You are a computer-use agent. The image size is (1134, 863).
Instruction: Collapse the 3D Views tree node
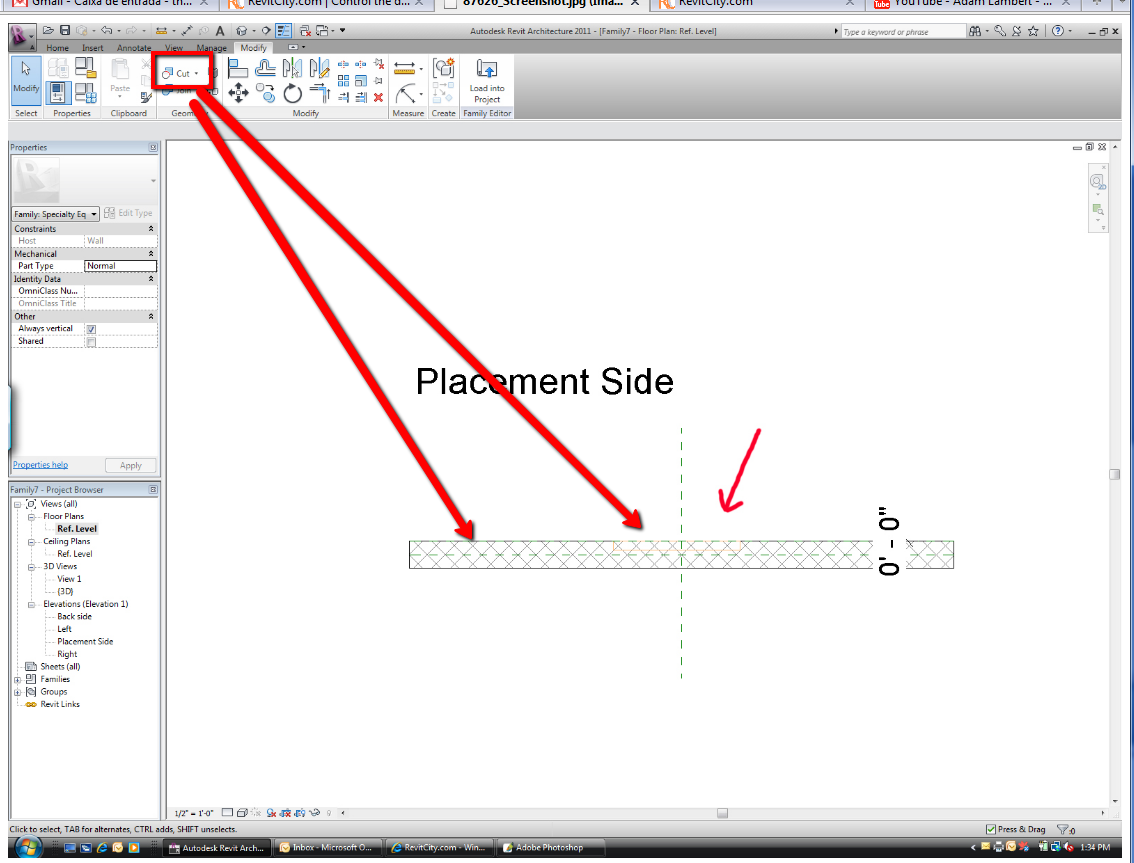click(31, 567)
